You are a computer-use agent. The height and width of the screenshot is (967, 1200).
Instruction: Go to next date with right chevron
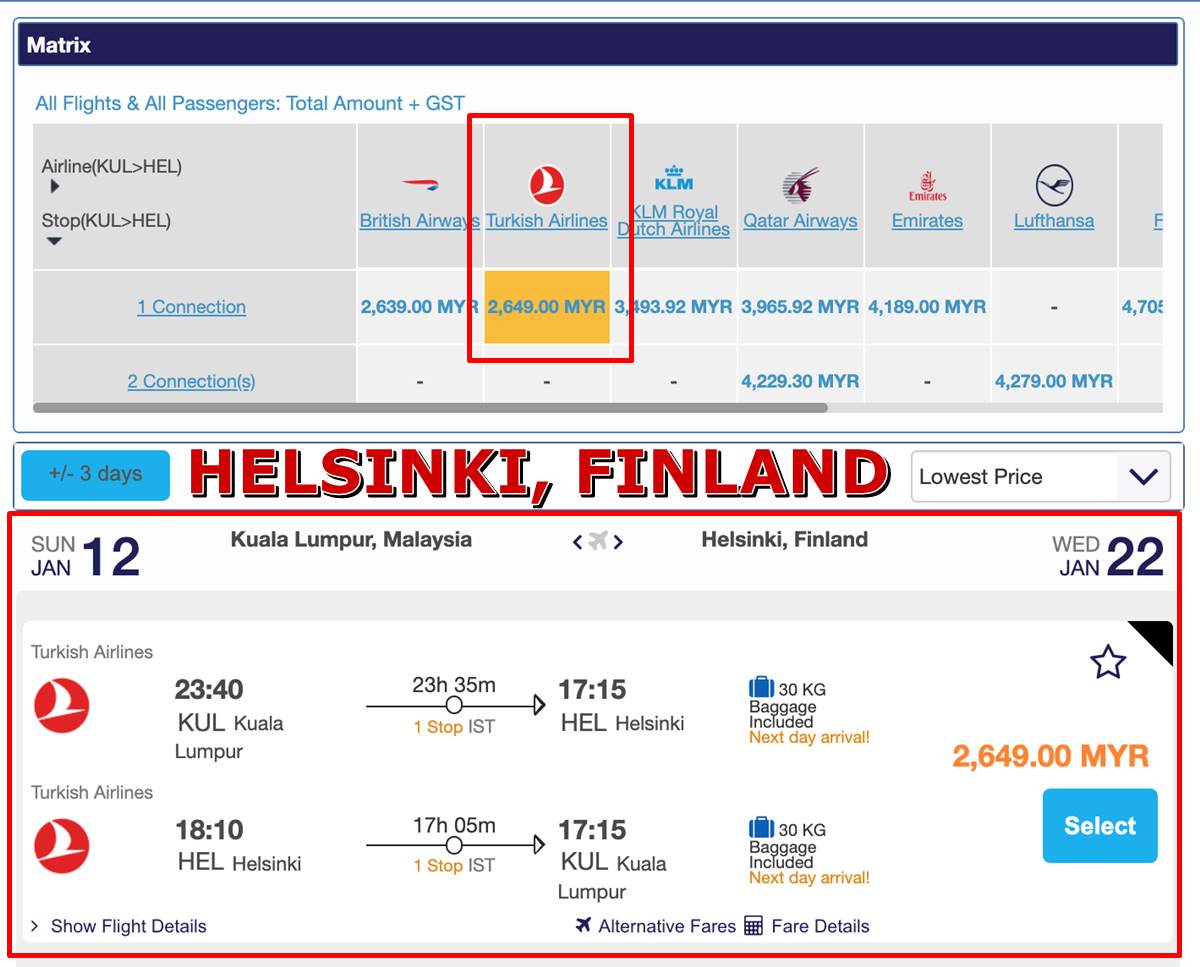618,542
